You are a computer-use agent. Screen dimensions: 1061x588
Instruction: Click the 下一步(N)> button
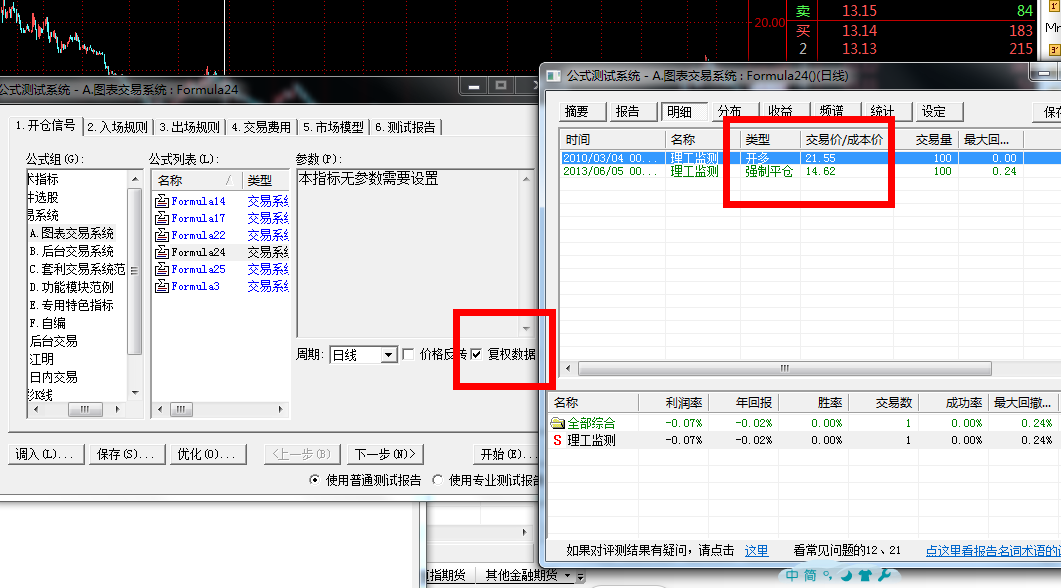point(385,454)
